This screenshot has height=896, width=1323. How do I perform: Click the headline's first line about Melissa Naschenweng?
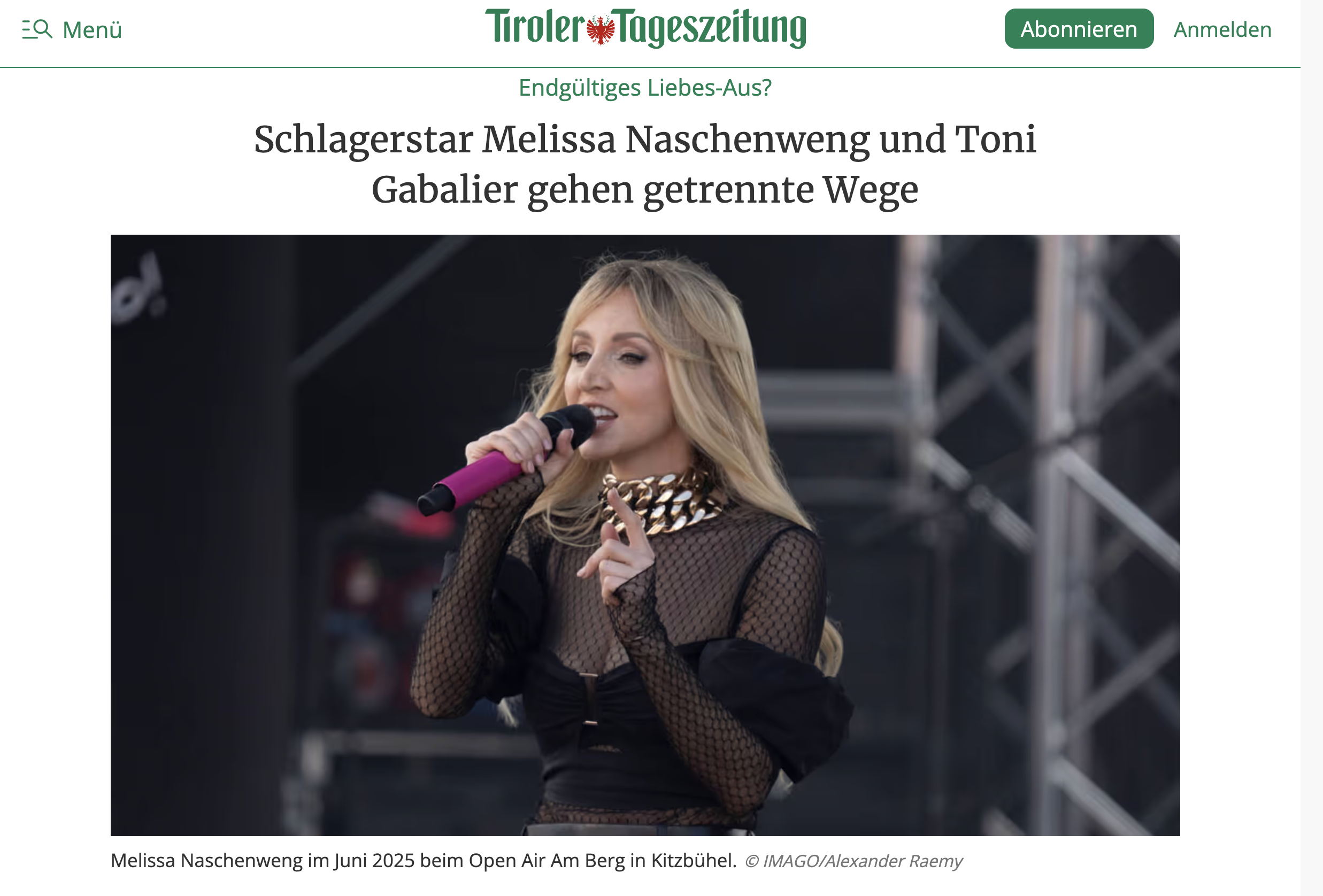point(645,140)
